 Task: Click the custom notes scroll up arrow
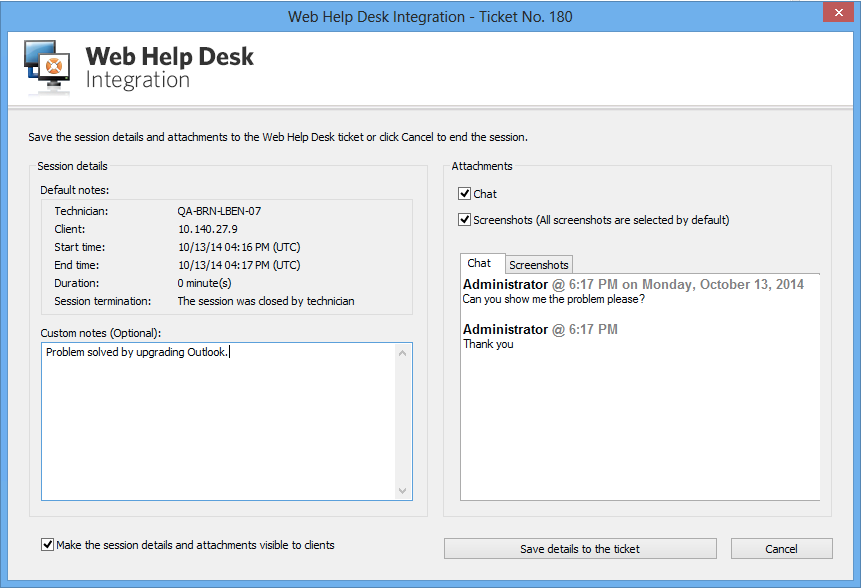tap(402, 353)
